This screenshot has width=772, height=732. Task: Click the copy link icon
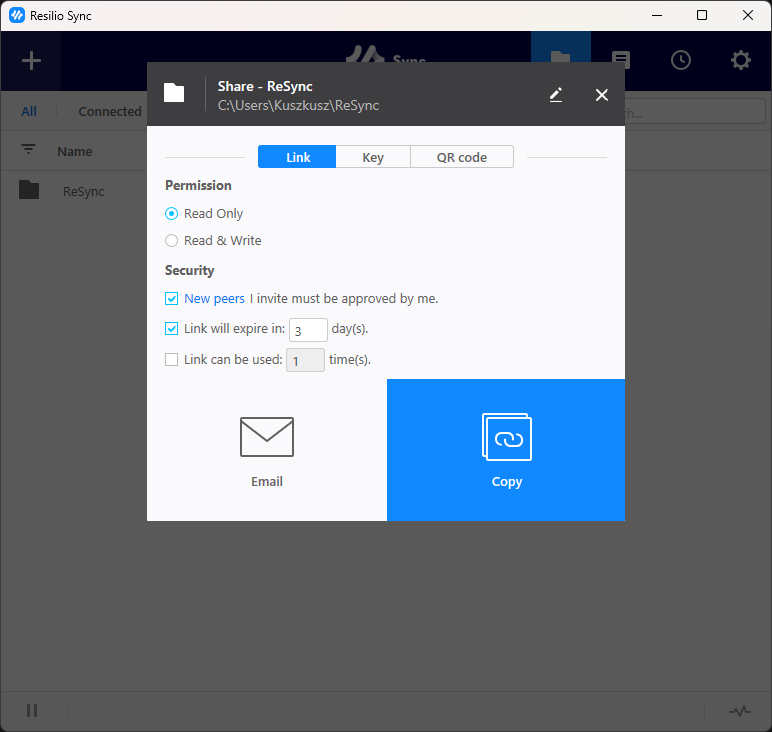tap(507, 437)
